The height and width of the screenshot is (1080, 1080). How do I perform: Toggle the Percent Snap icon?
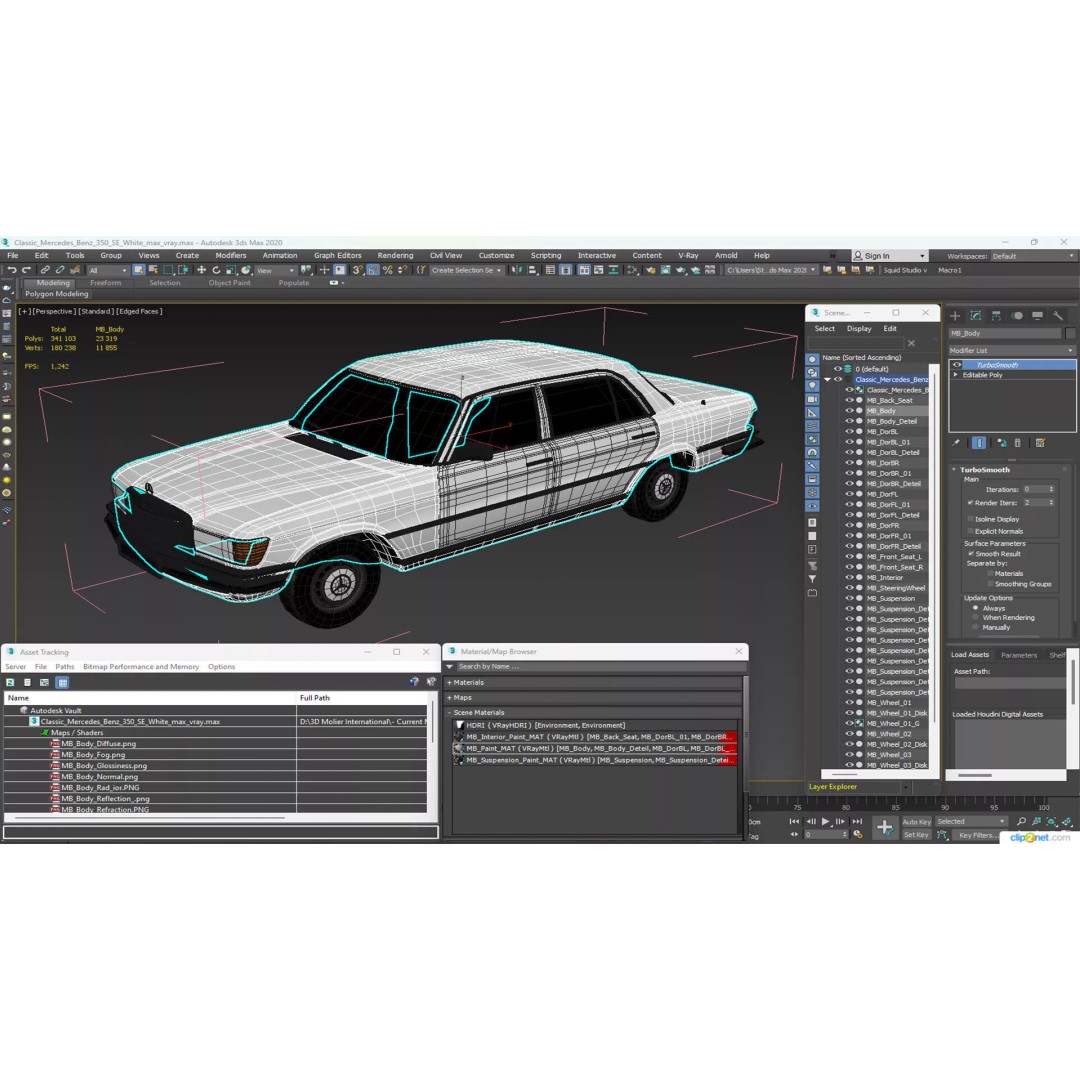pos(387,270)
